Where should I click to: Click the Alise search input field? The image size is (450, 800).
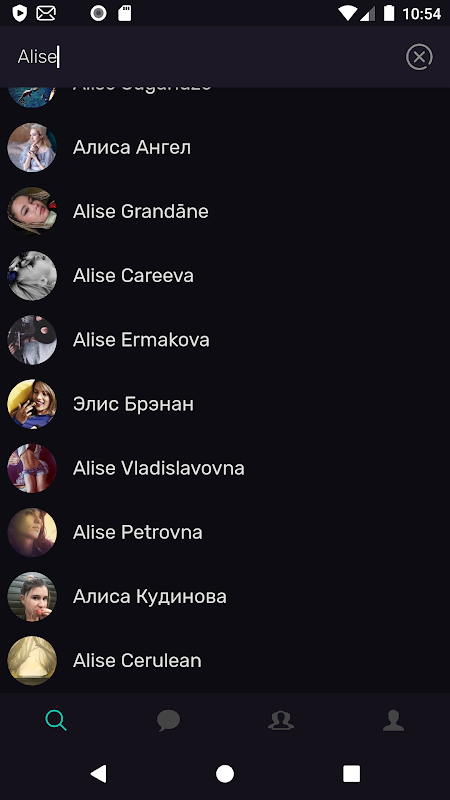[x=204, y=57]
